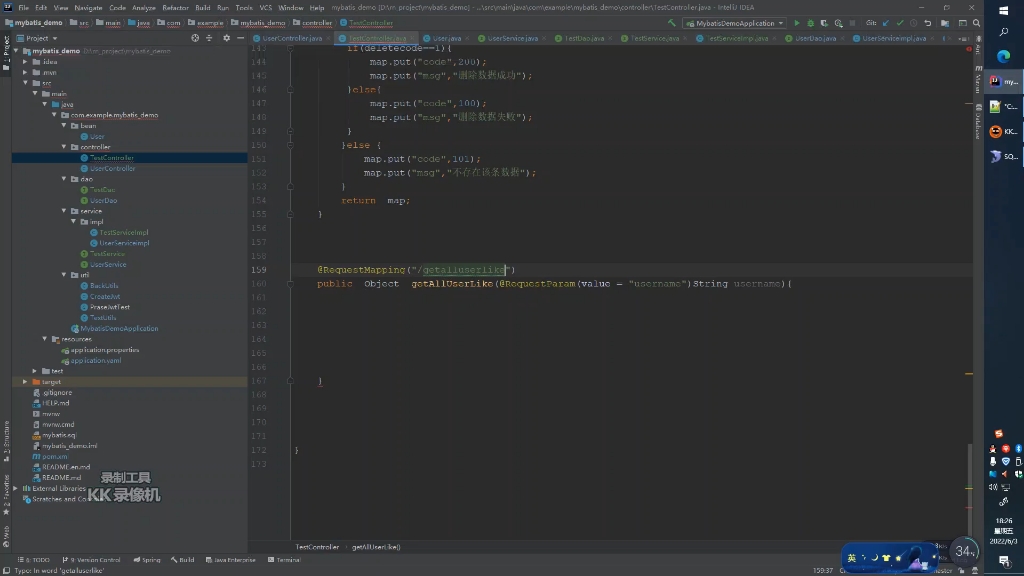Rollback changes with the undo arrow icon
The width and height of the screenshot is (1024, 576).
[x=927, y=23]
